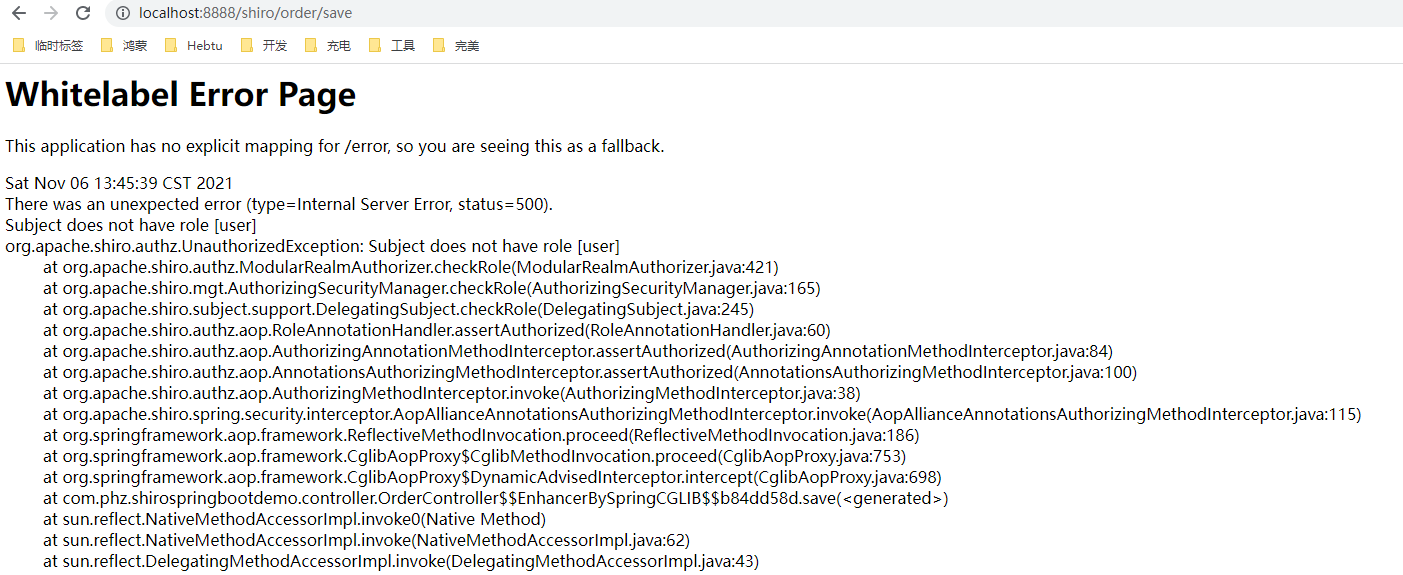Click the DelegatingMethodAccessorImpl.invoke trace line
This screenshot has height=575, width=1403.
[x=401, y=561]
